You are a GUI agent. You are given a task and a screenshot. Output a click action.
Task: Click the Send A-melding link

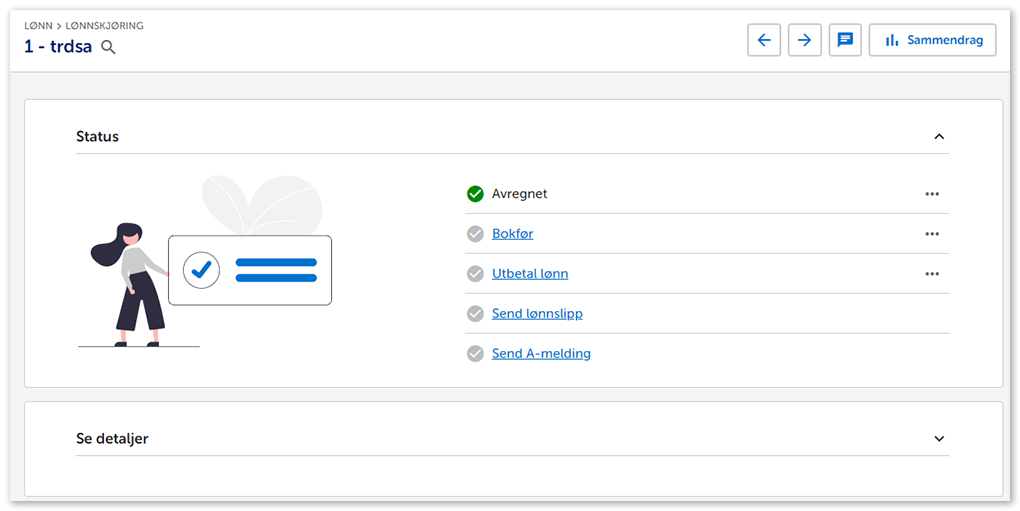click(541, 354)
